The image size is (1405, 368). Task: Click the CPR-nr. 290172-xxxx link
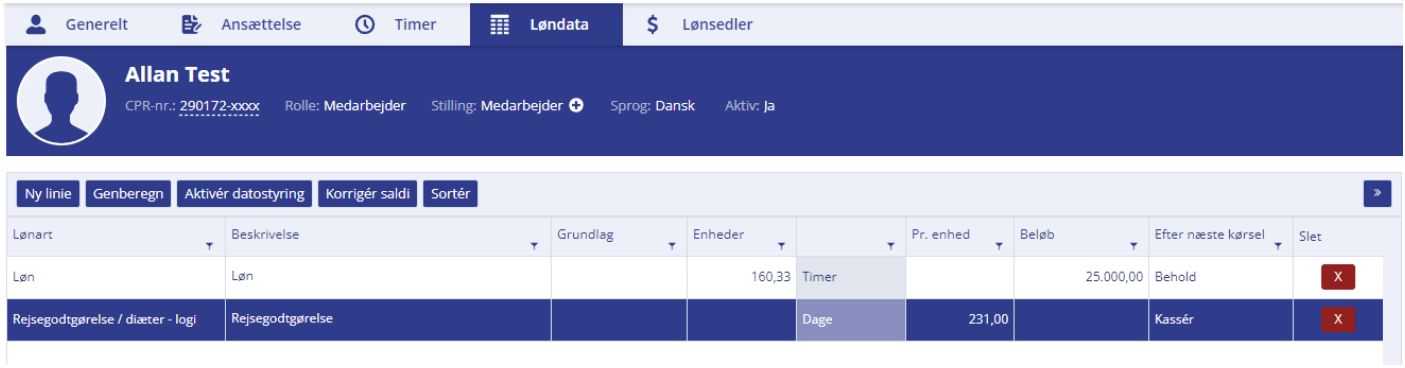click(x=220, y=106)
